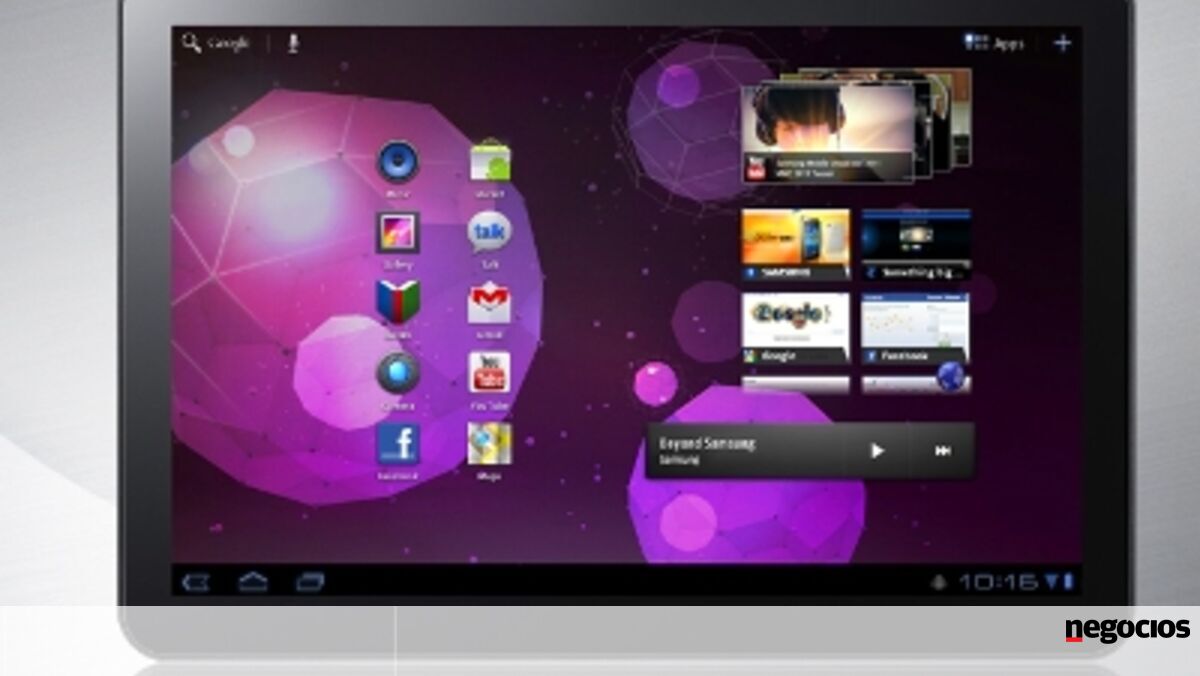Open the Facebook app
Viewport: 1200px width, 676px height.
click(397, 444)
